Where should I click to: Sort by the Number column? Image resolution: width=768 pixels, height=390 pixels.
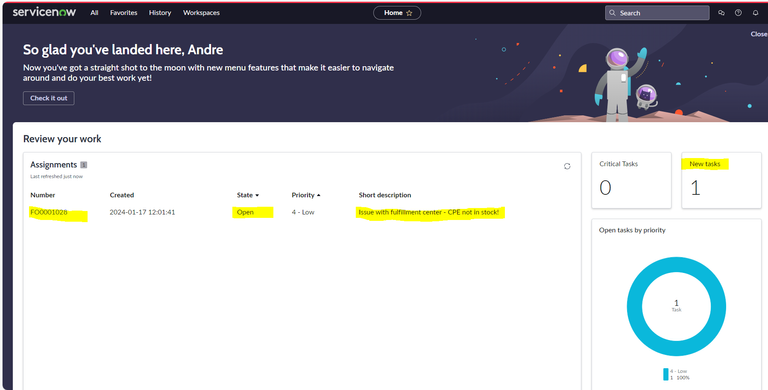[43, 195]
